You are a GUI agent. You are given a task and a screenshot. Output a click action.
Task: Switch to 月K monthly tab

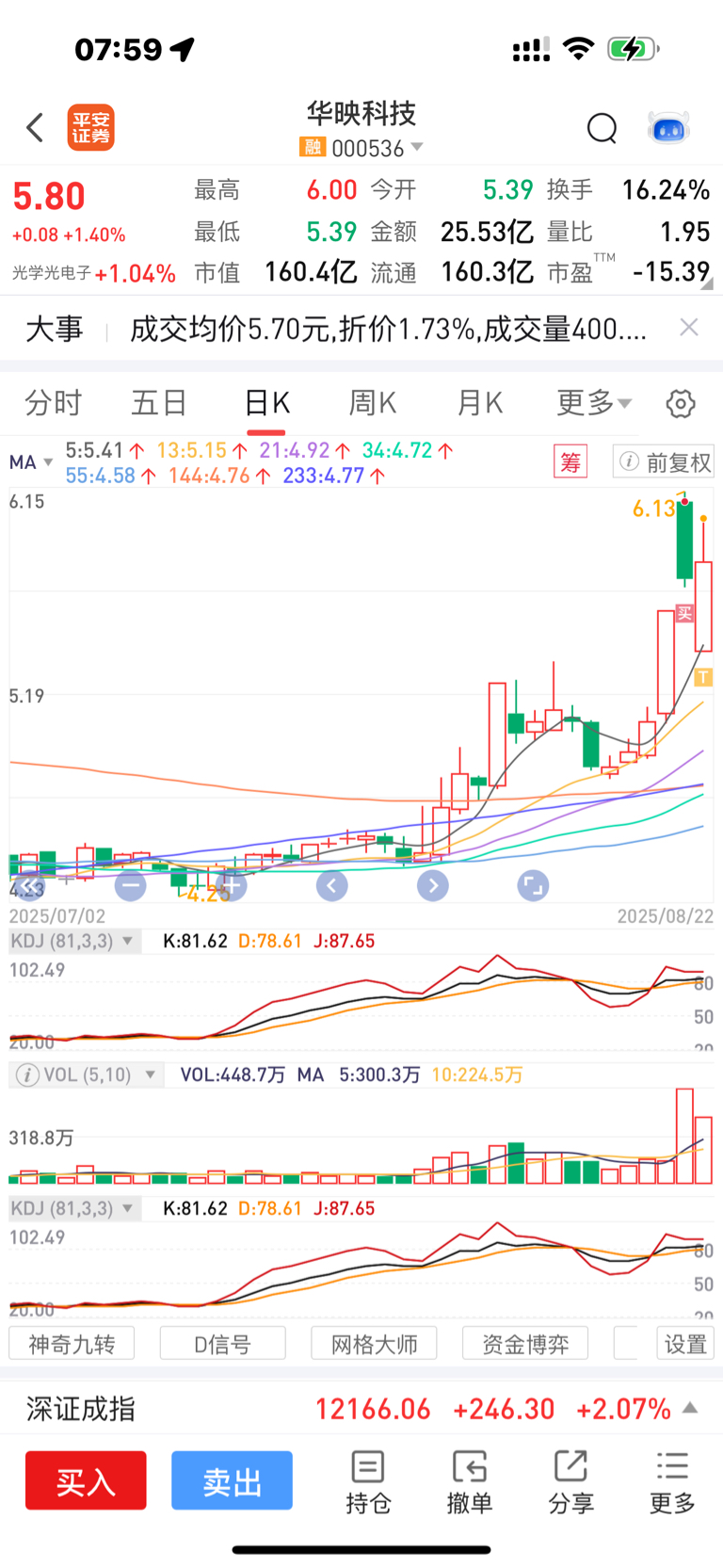click(x=479, y=403)
